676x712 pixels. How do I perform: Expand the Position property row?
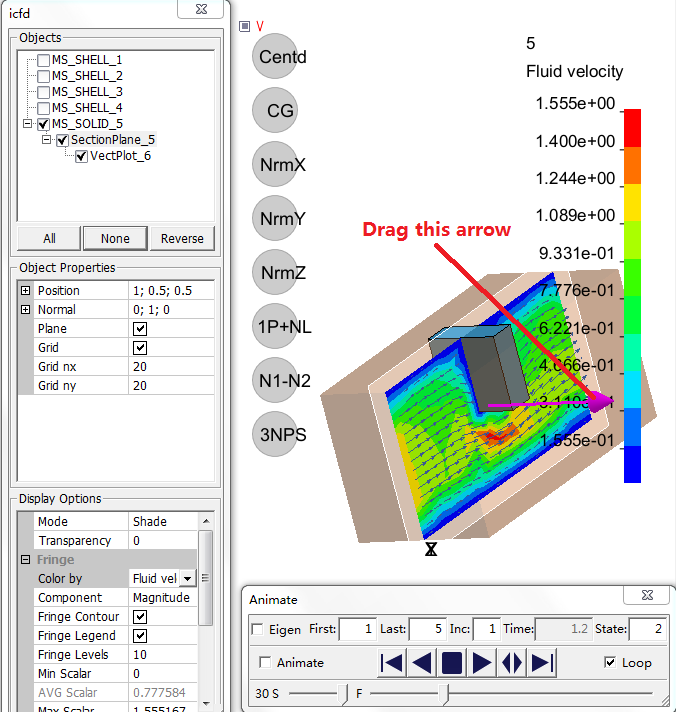[25, 291]
